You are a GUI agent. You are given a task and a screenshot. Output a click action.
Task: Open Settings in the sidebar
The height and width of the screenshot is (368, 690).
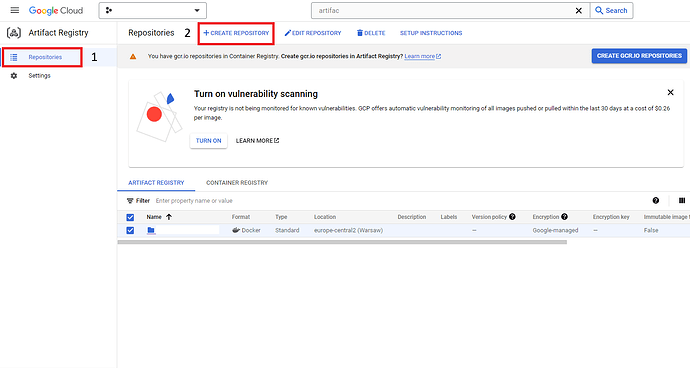pyautogui.click(x=40, y=76)
